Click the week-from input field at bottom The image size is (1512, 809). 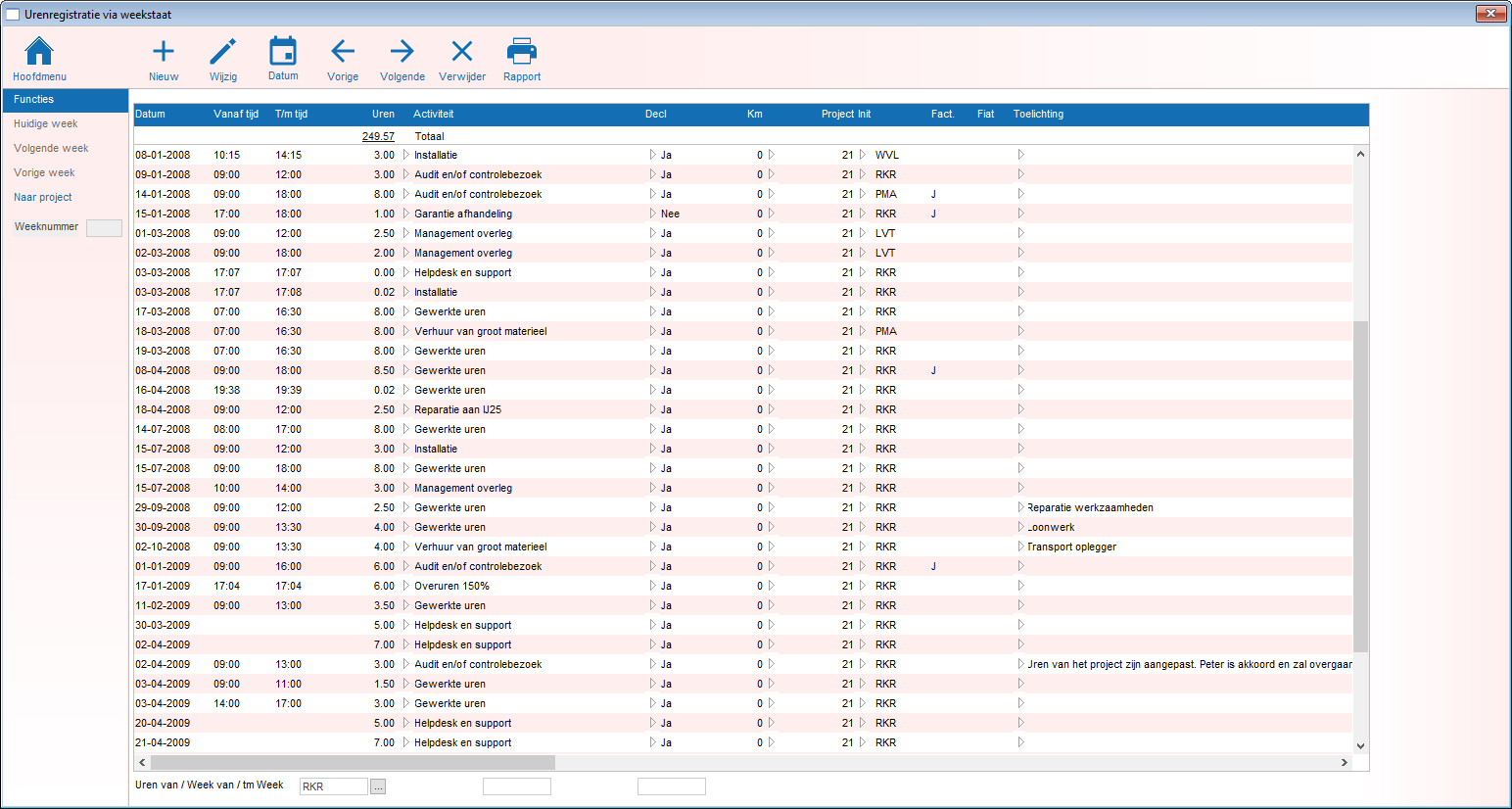tap(517, 786)
